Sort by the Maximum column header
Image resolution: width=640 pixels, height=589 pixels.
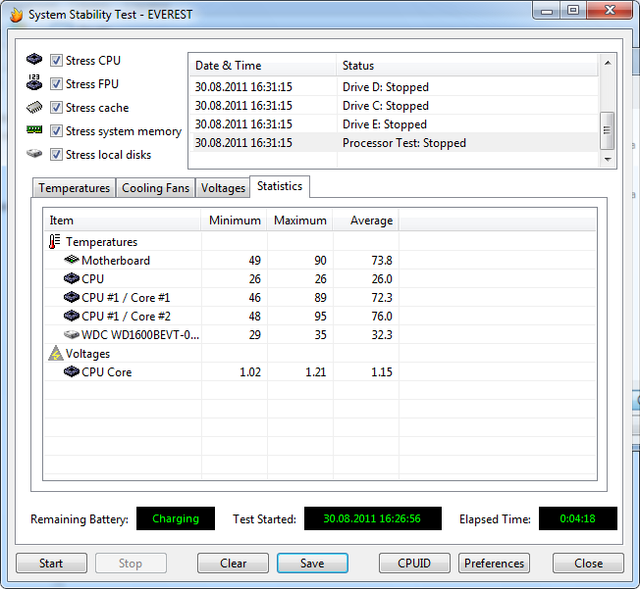click(300, 221)
